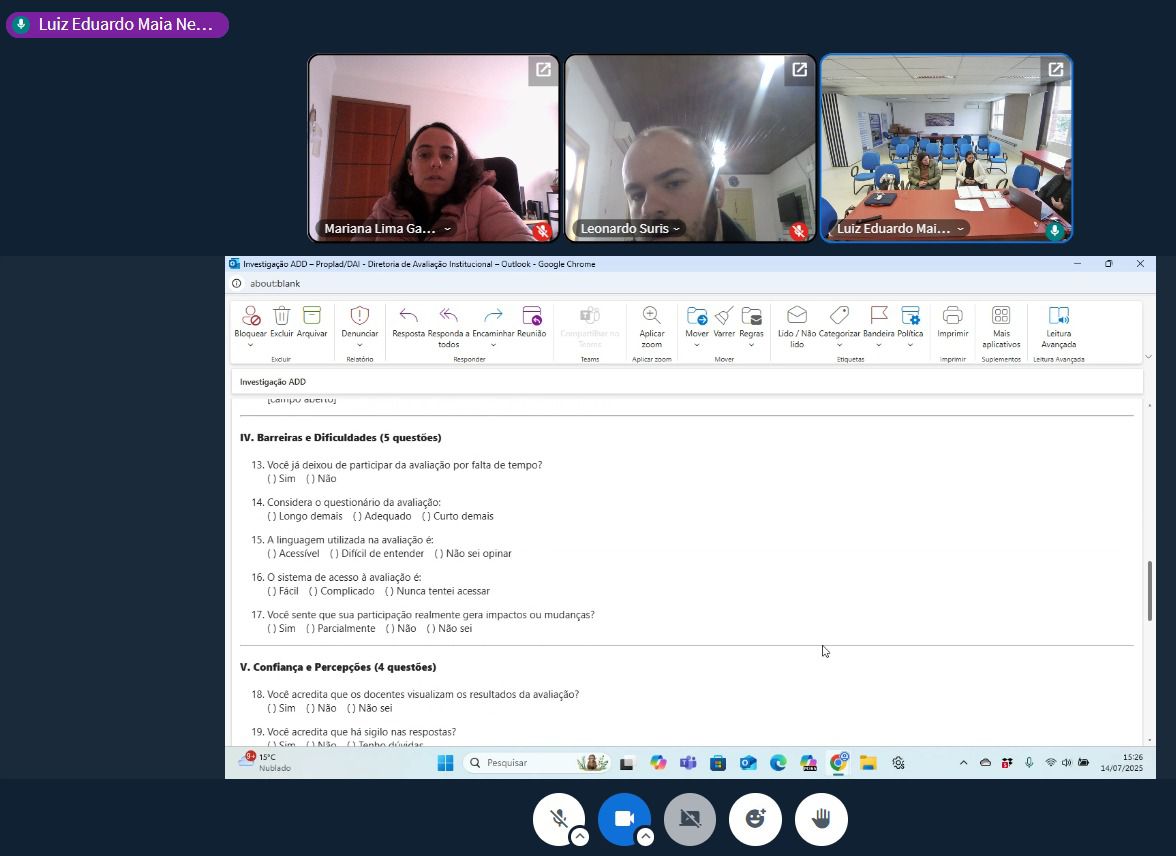Click the Imprimir printer icon

click(x=952, y=317)
